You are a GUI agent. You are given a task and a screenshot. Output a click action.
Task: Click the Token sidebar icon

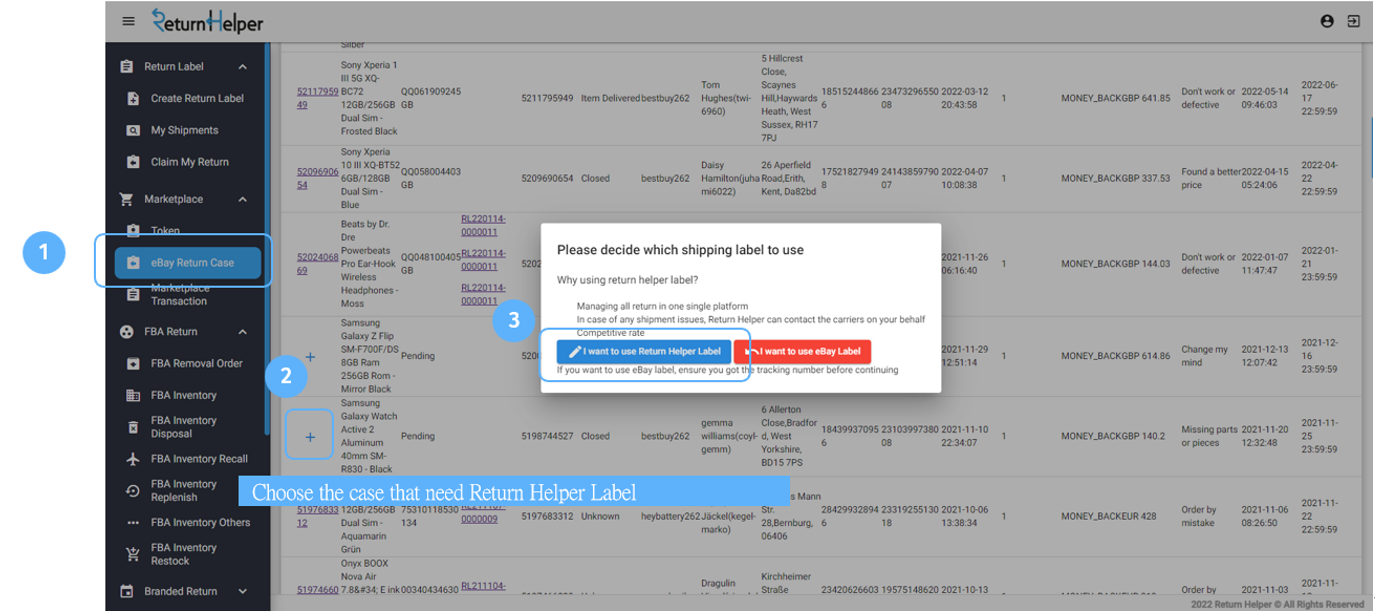tap(133, 230)
